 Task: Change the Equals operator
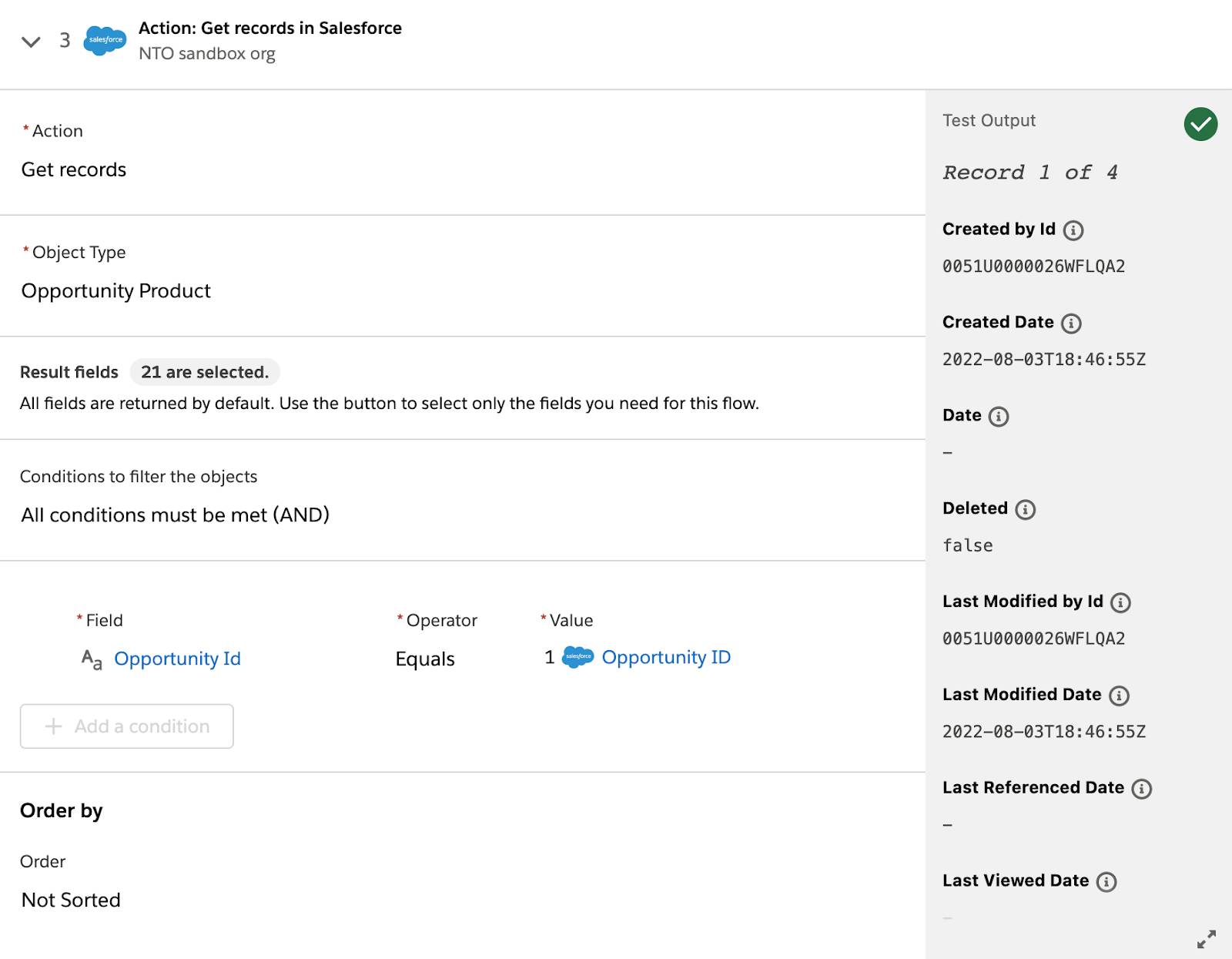425,659
